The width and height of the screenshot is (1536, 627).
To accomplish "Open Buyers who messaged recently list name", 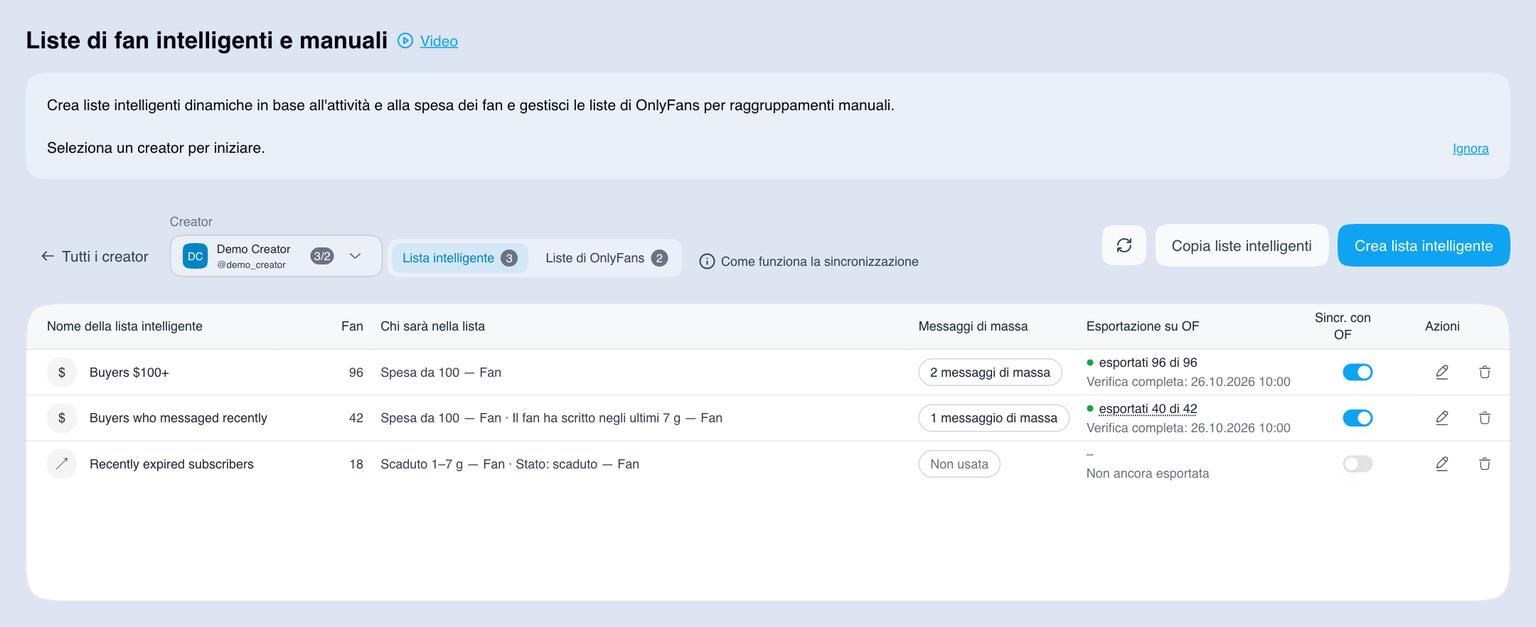I will (x=178, y=418).
